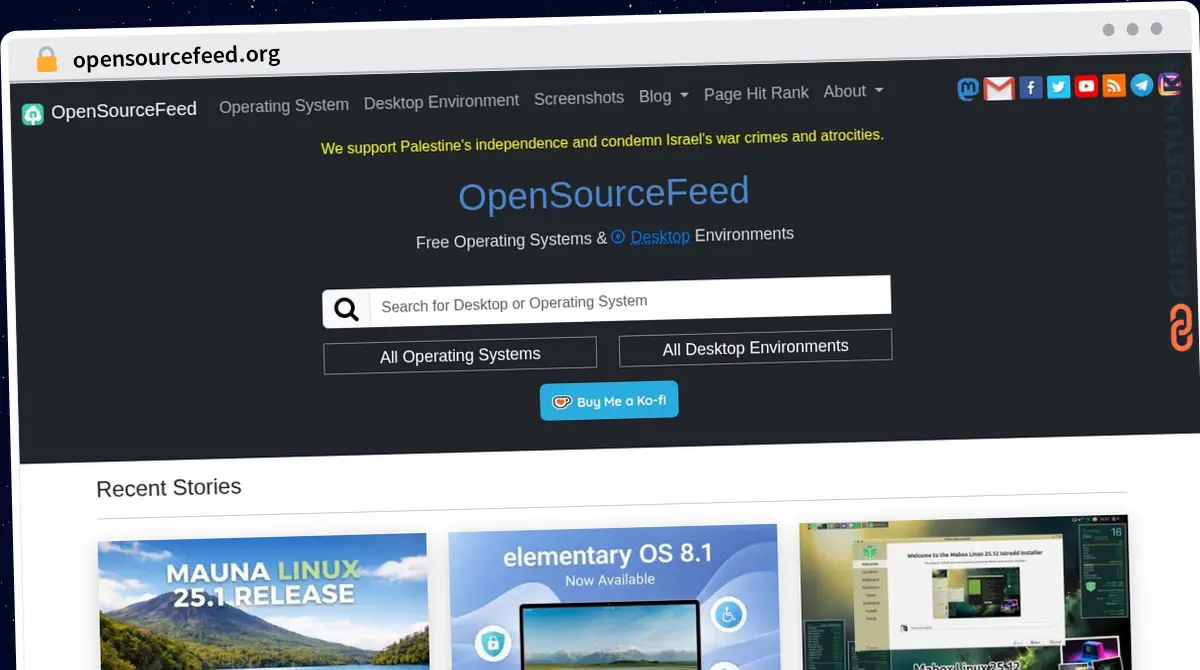
Task: Click the Gmail contact icon
Action: tap(999, 88)
